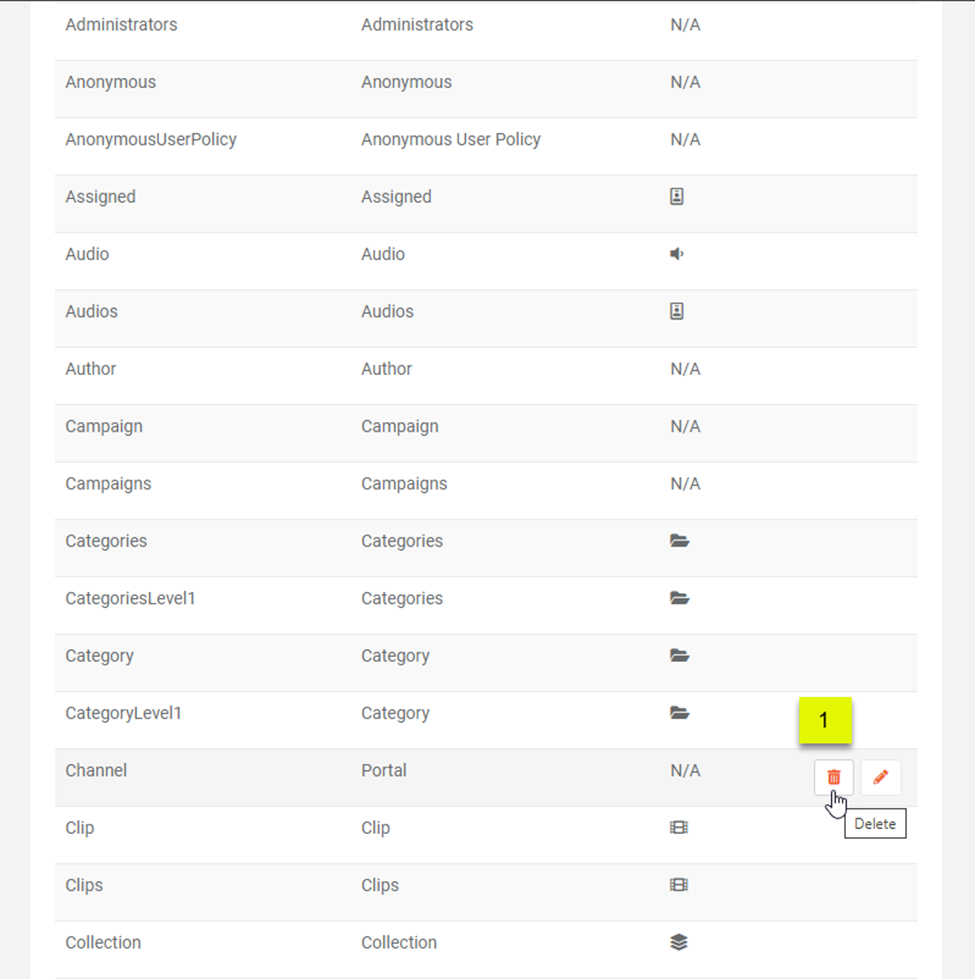The image size is (975, 979).
Task: Click the film icon in Clips row
Action: pos(679,885)
